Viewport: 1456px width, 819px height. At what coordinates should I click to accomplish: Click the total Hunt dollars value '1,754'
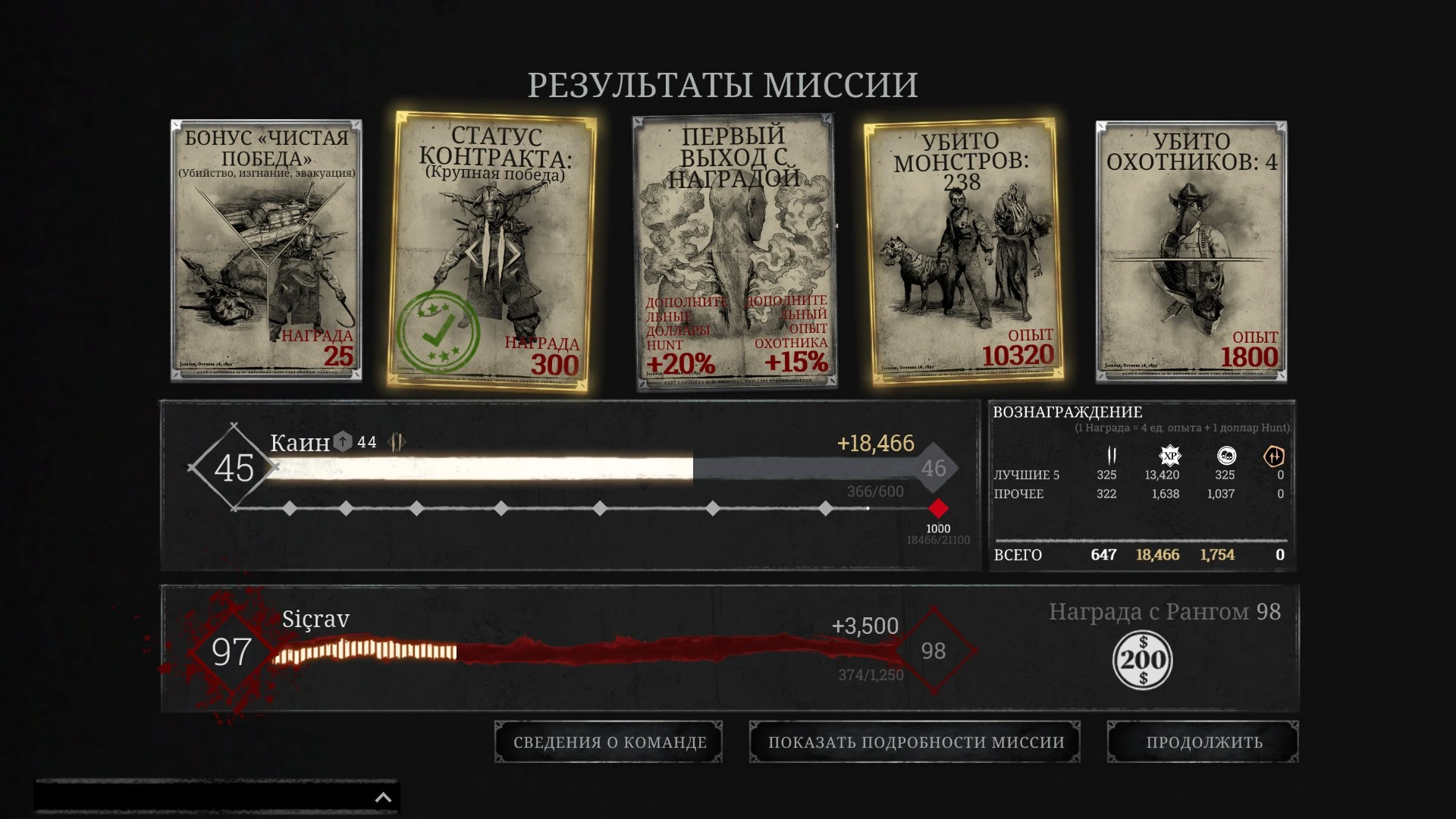click(x=1217, y=555)
